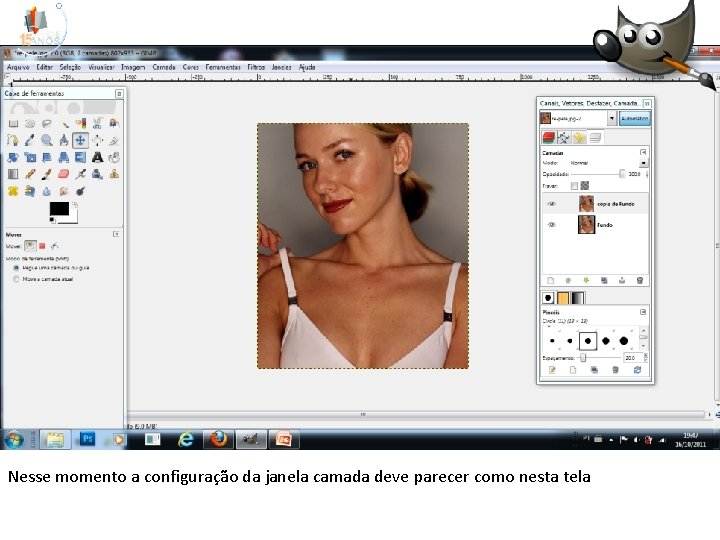Create a new layer in the Camadas panel
The width and height of the screenshot is (720, 540).
(x=550, y=281)
